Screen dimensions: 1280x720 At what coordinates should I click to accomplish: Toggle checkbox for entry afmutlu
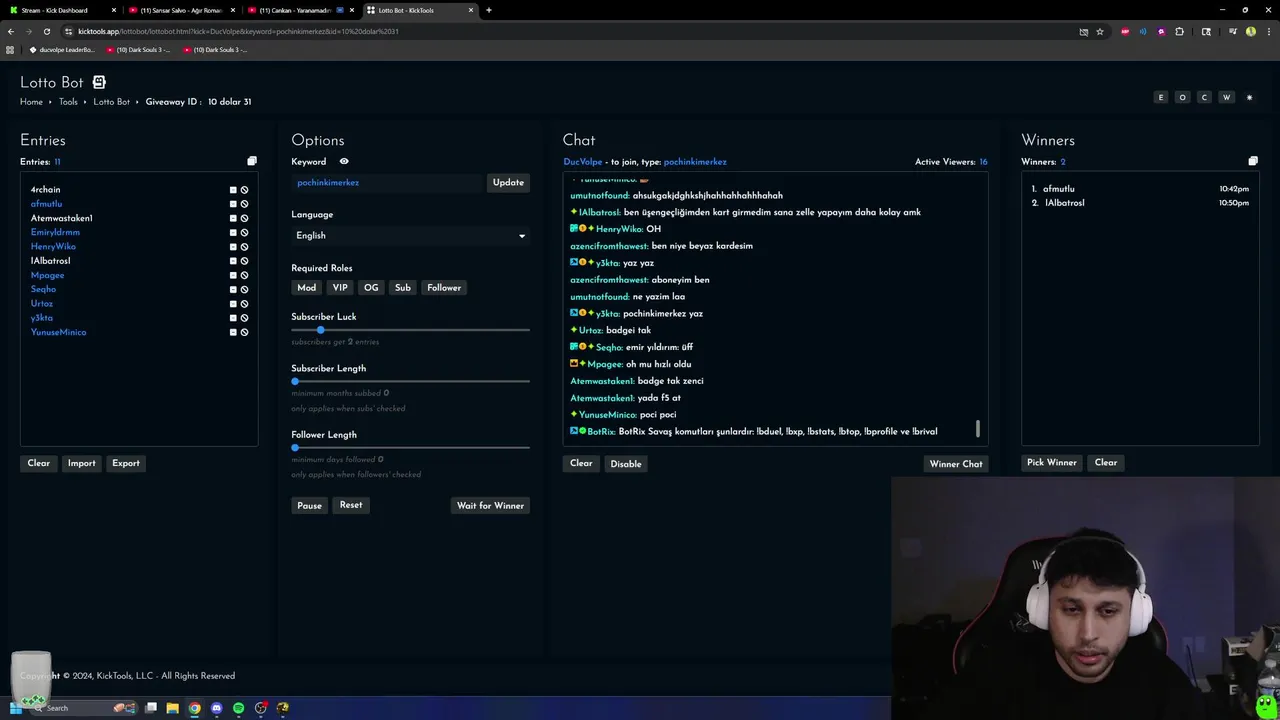(x=233, y=204)
